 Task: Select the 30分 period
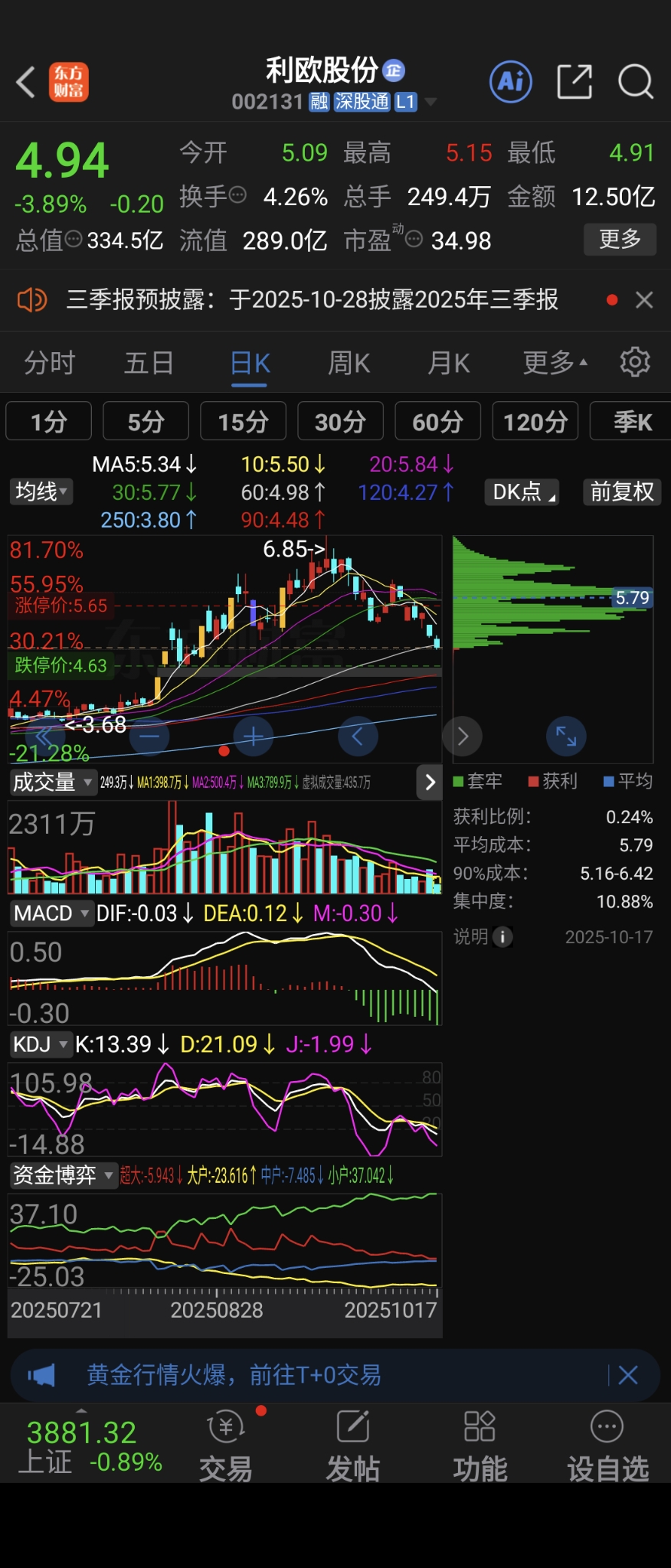(x=341, y=421)
